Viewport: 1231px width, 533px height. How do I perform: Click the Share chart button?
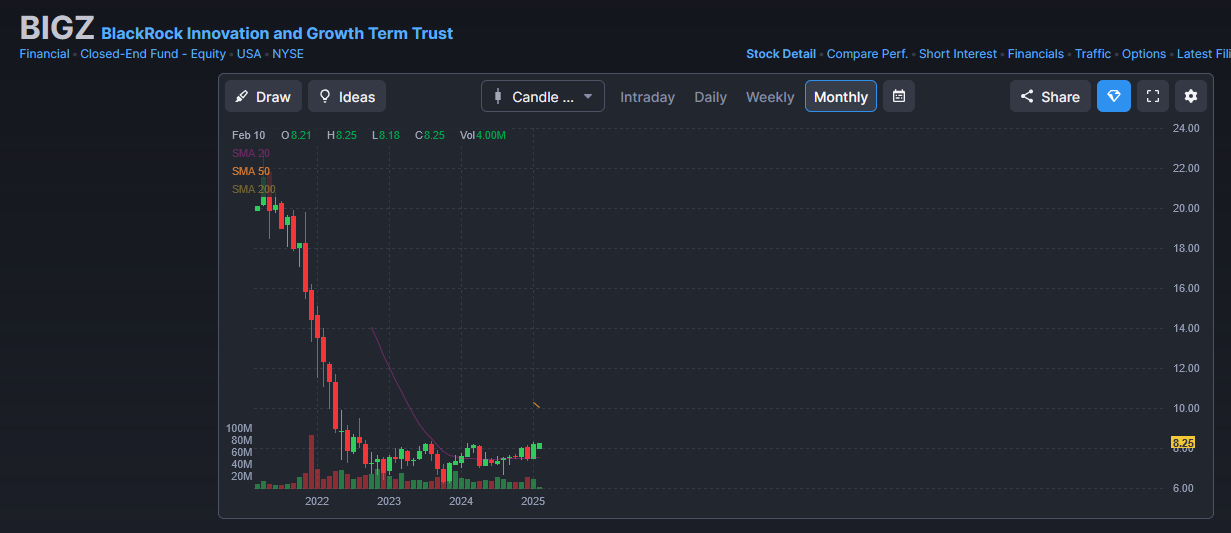click(1050, 97)
